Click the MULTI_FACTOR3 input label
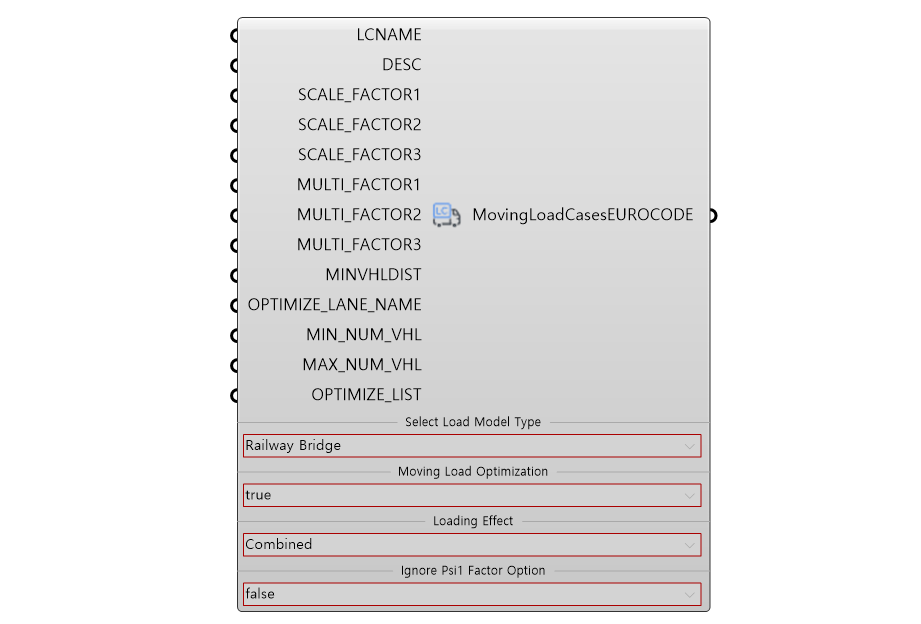Screen dimensions: 921x624 359,245
